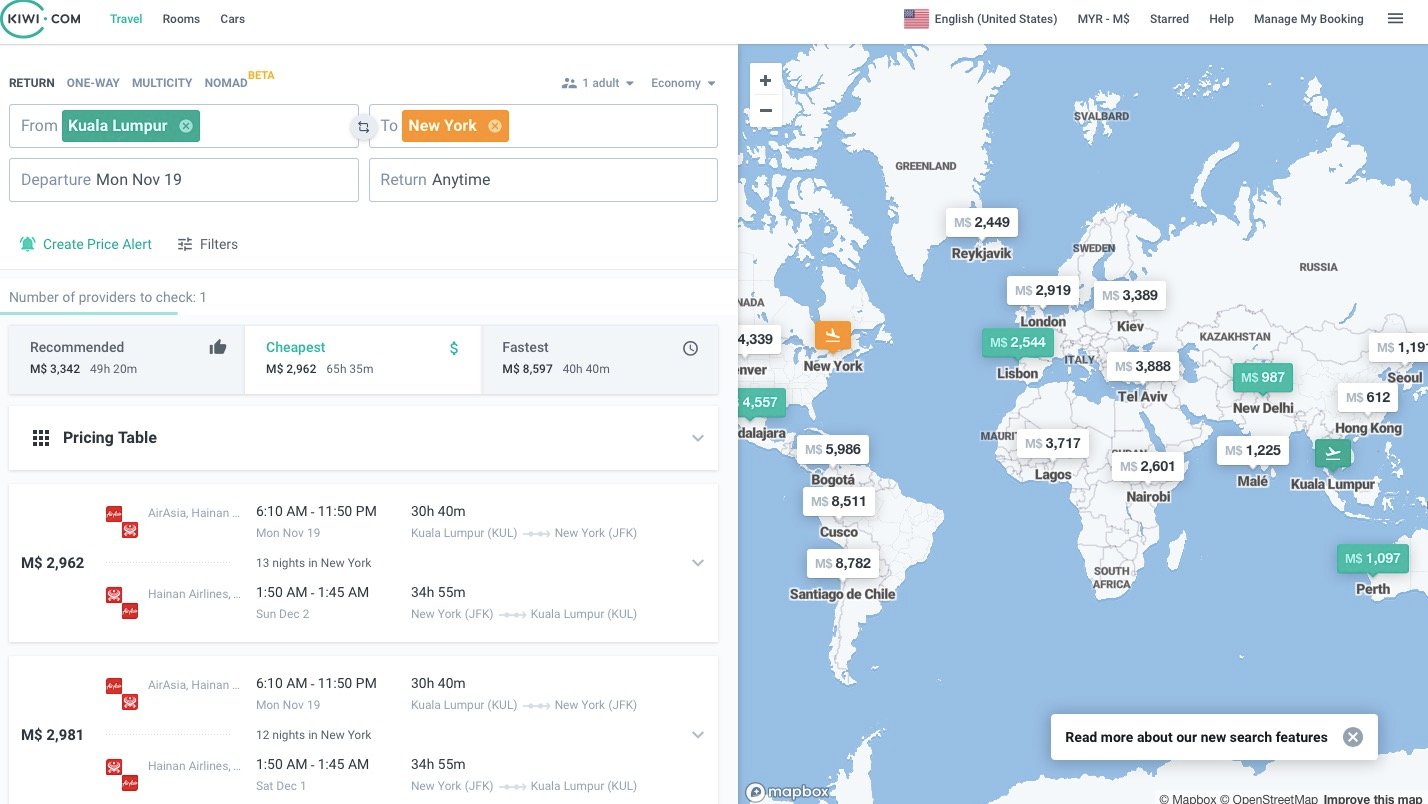Open the Filters button

[x=208, y=244]
